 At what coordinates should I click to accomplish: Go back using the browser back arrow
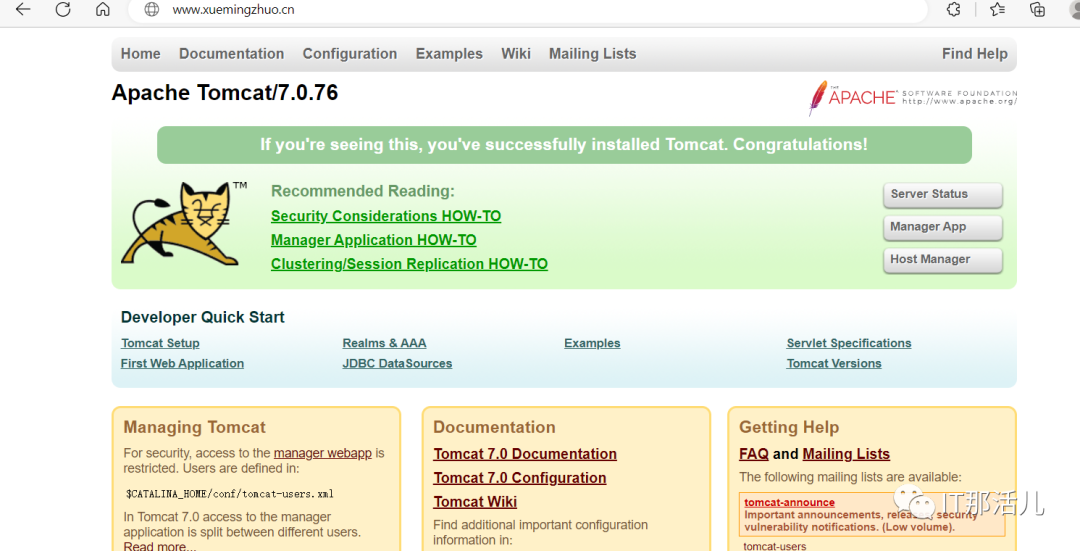(23, 9)
